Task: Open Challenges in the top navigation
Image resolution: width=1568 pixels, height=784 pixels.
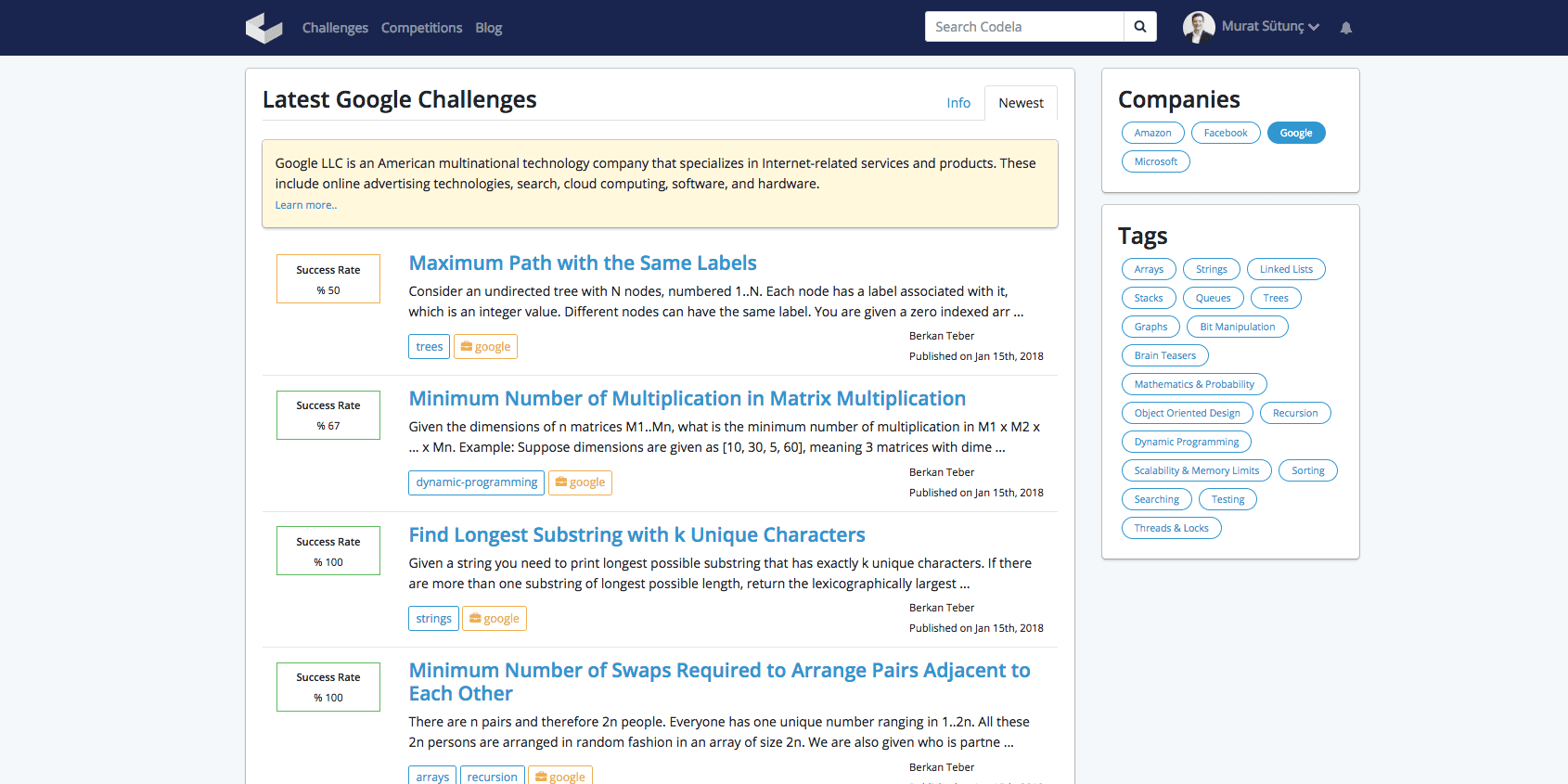Action: 335,28
